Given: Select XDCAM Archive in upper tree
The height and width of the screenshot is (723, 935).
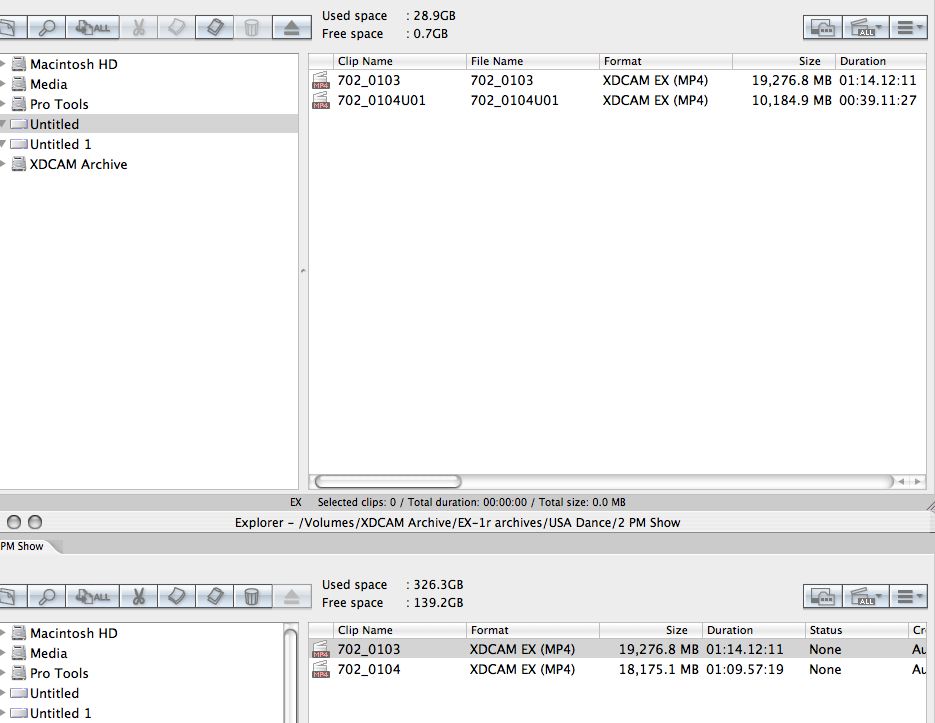Looking at the screenshot, I should [x=78, y=164].
